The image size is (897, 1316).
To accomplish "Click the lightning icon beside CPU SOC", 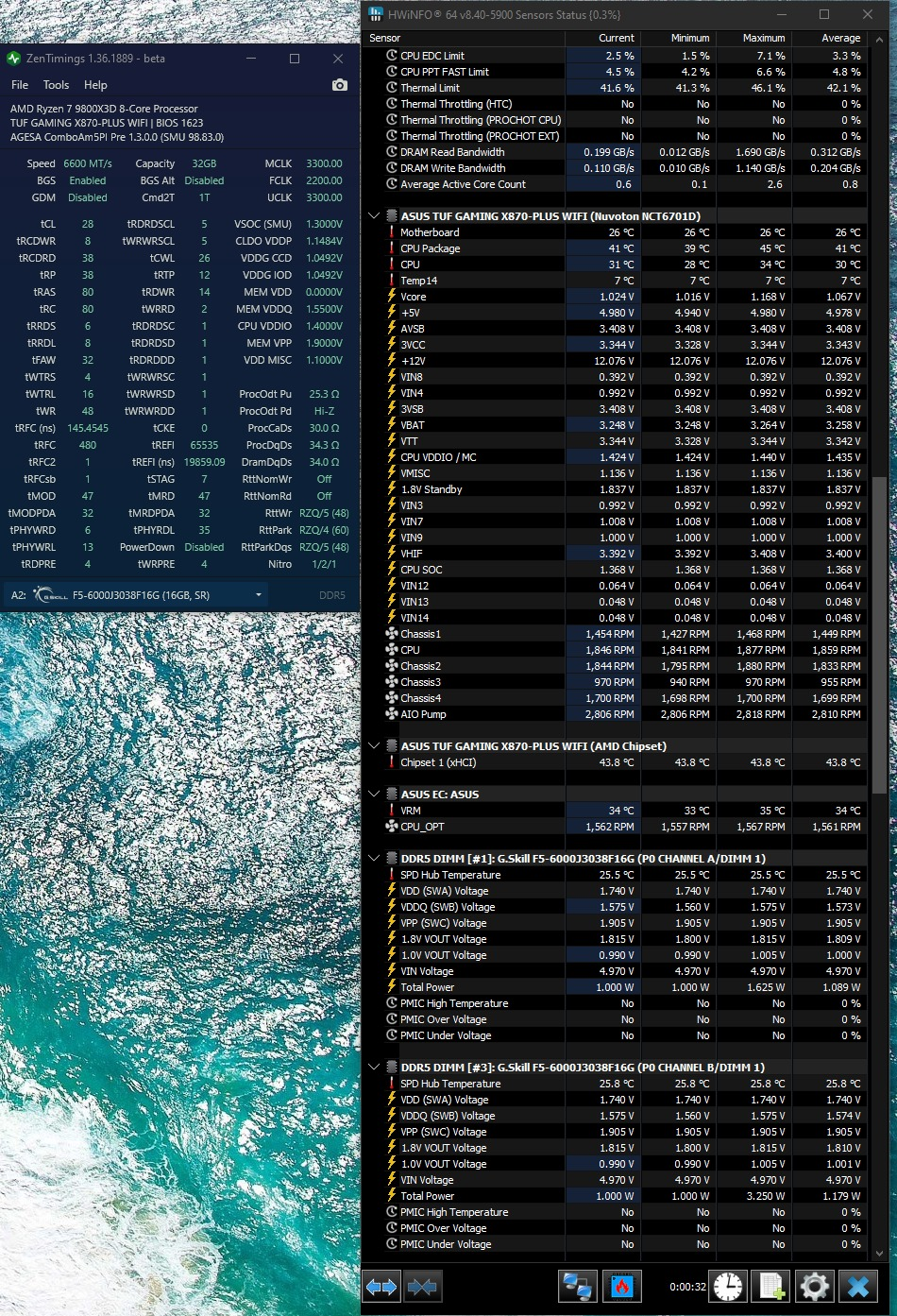I will point(392,570).
